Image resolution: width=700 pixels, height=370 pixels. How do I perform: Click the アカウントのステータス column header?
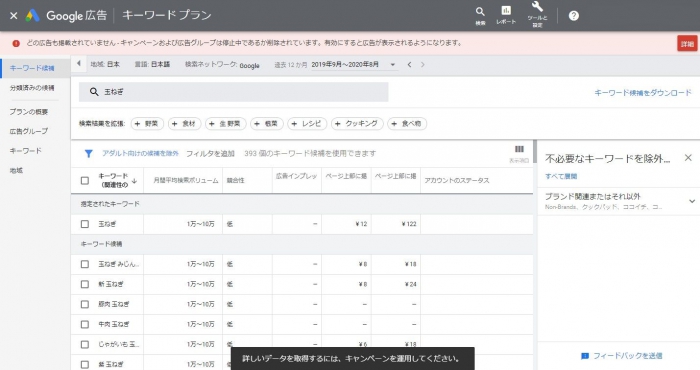pos(457,180)
